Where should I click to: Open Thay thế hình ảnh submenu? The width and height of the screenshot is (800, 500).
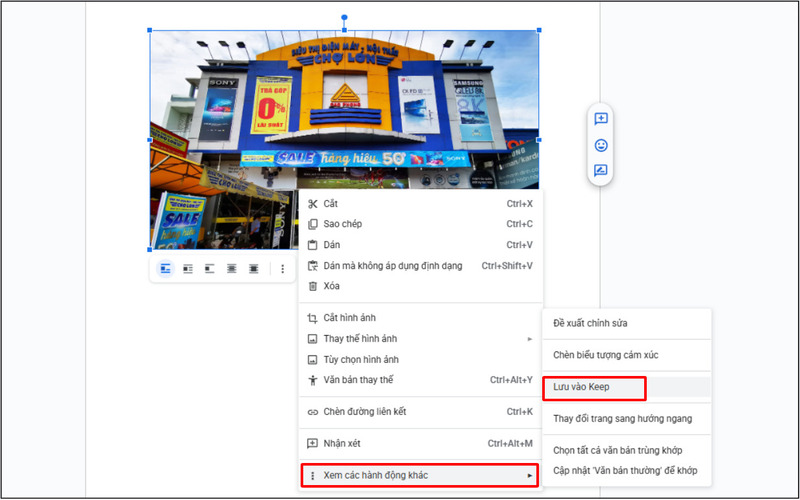[x=421, y=339]
